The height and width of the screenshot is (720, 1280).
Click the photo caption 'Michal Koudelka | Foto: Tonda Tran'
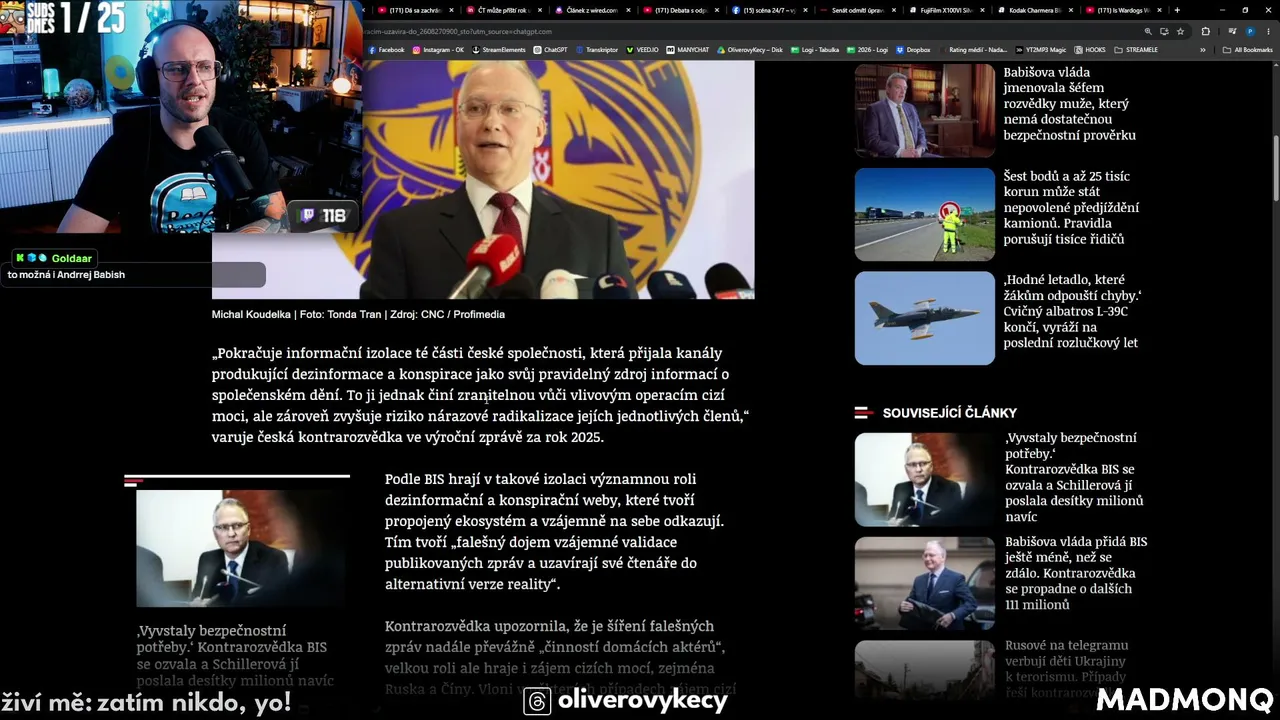click(358, 315)
